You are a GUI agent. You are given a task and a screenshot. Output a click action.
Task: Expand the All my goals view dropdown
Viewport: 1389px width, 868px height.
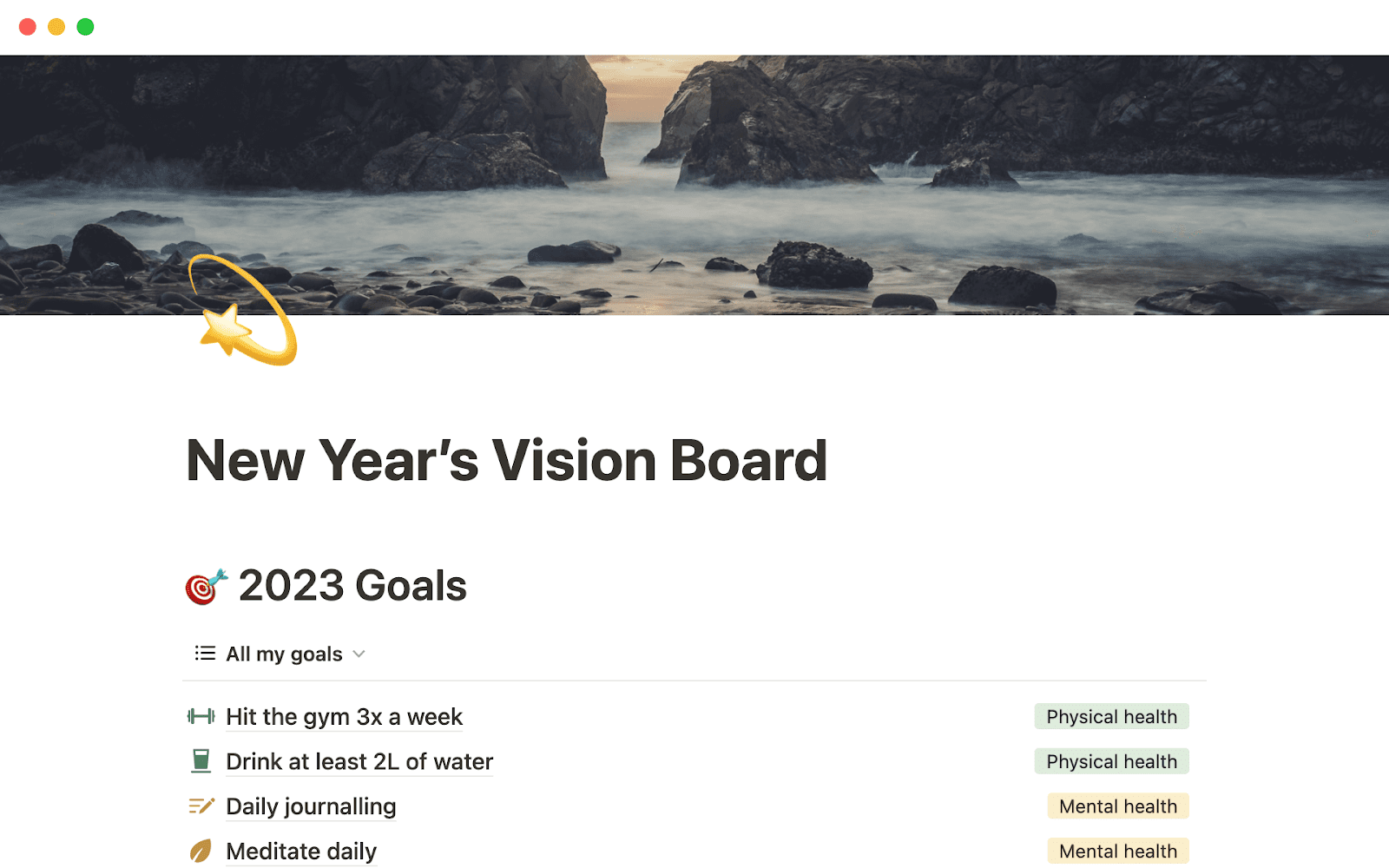359,654
